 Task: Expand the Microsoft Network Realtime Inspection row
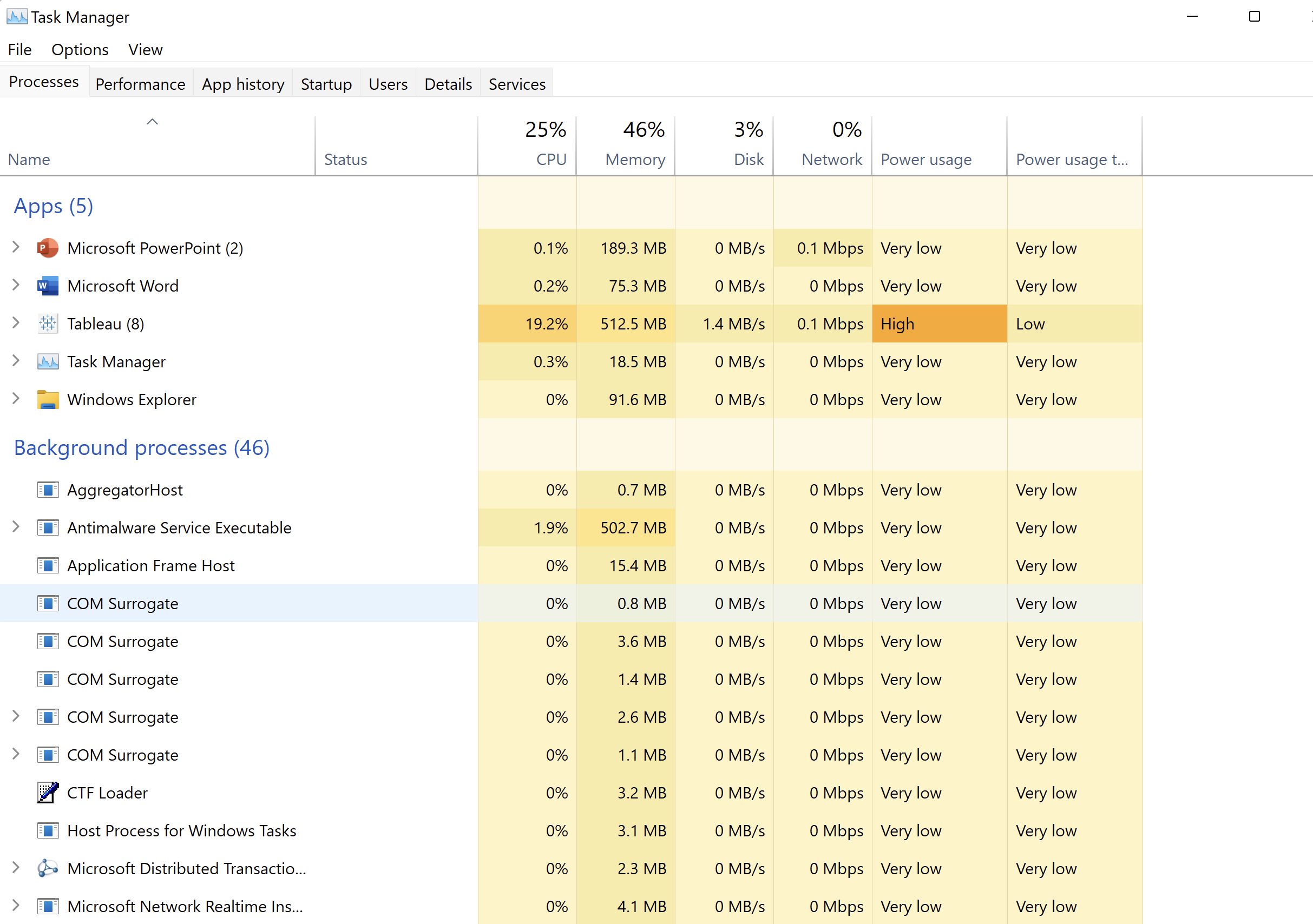click(16, 905)
